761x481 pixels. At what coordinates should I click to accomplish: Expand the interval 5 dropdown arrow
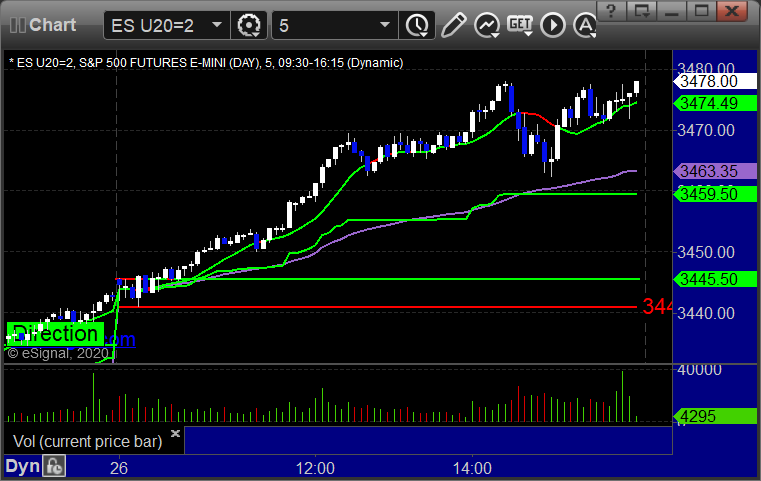[x=385, y=25]
